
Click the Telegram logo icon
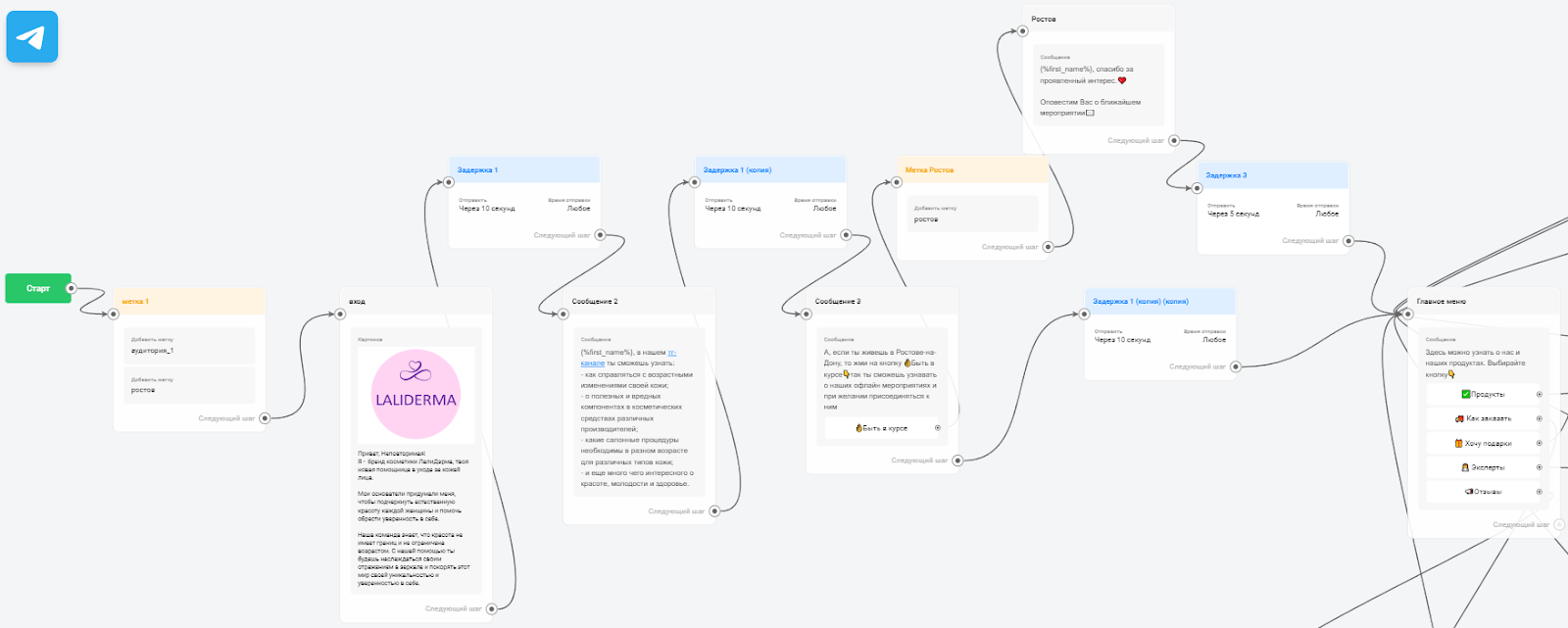coord(32,37)
